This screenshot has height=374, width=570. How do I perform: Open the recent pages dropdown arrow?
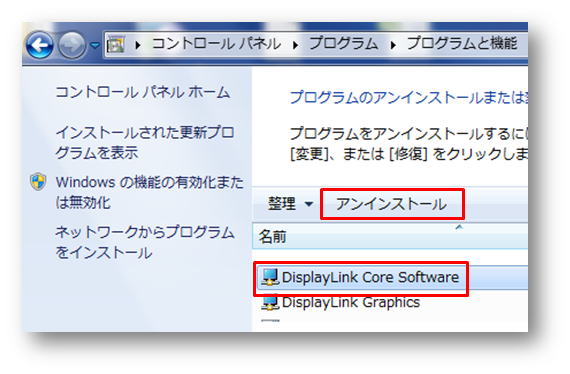click(95, 45)
